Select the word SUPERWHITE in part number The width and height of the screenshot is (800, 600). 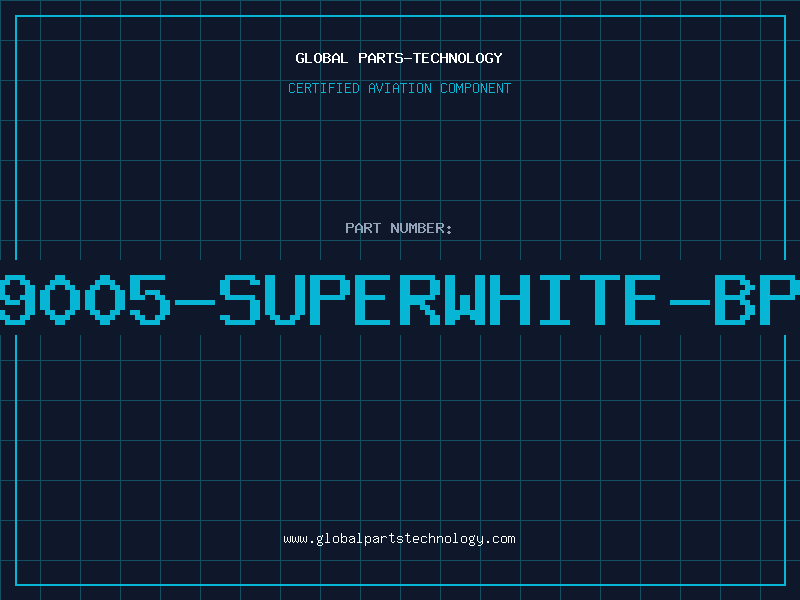[x=440, y=300]
